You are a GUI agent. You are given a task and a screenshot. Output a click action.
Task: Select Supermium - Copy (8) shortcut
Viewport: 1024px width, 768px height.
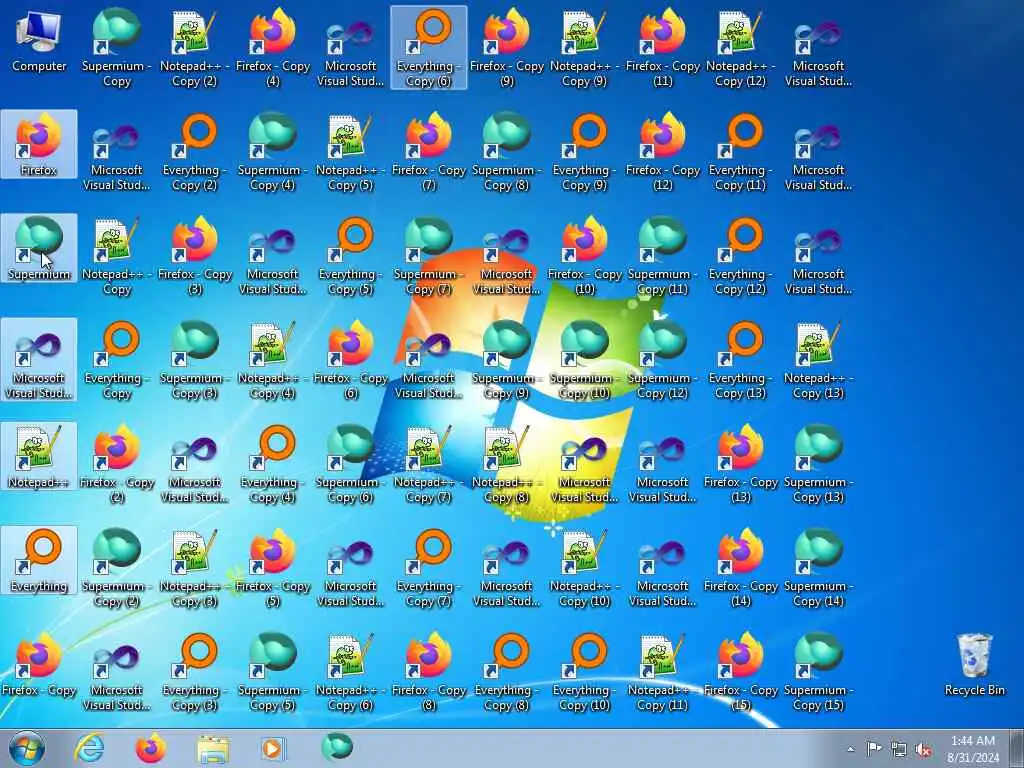[x=506, y=152]
